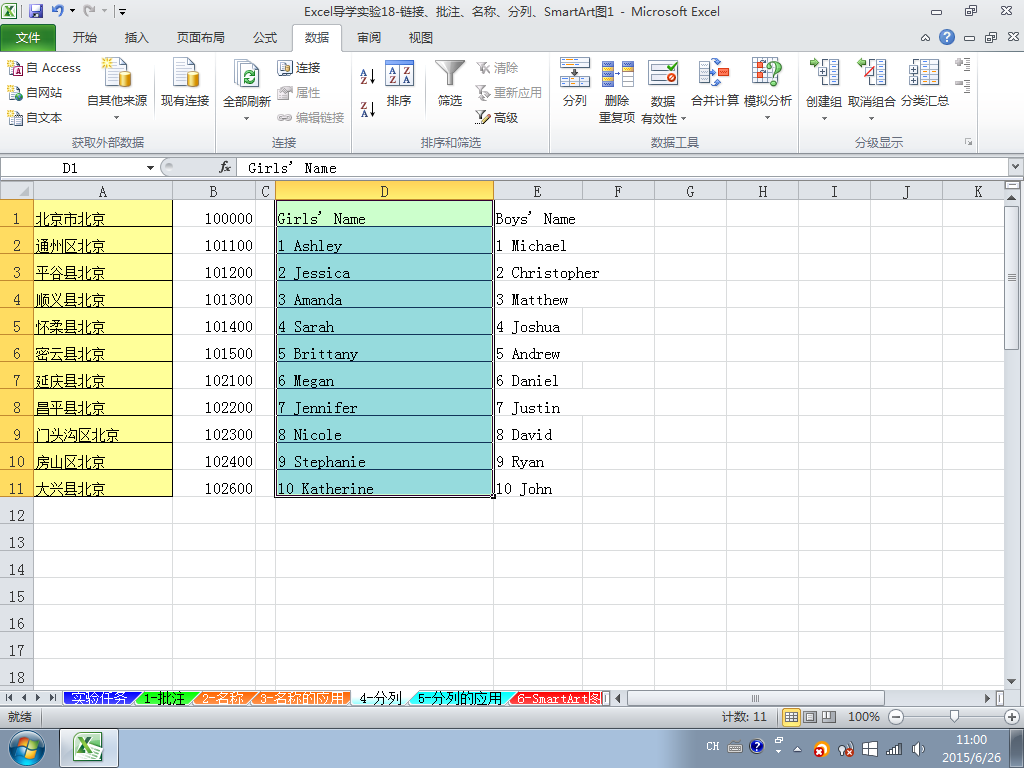
Task: Click the Advanced filter (高级) option
Action: coord(496,118)
